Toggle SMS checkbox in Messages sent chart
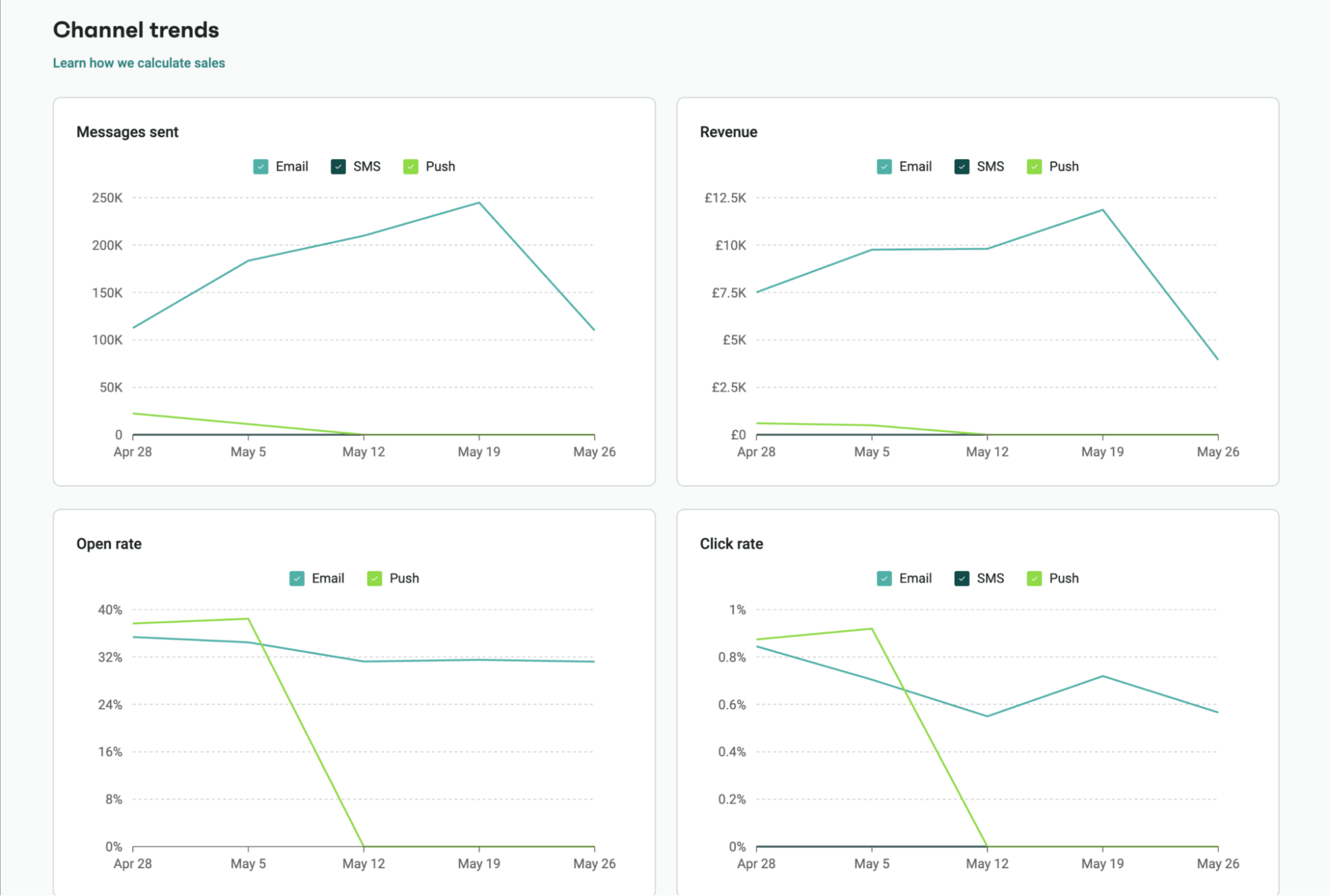1330x896 pixels. tap(338, 167)
